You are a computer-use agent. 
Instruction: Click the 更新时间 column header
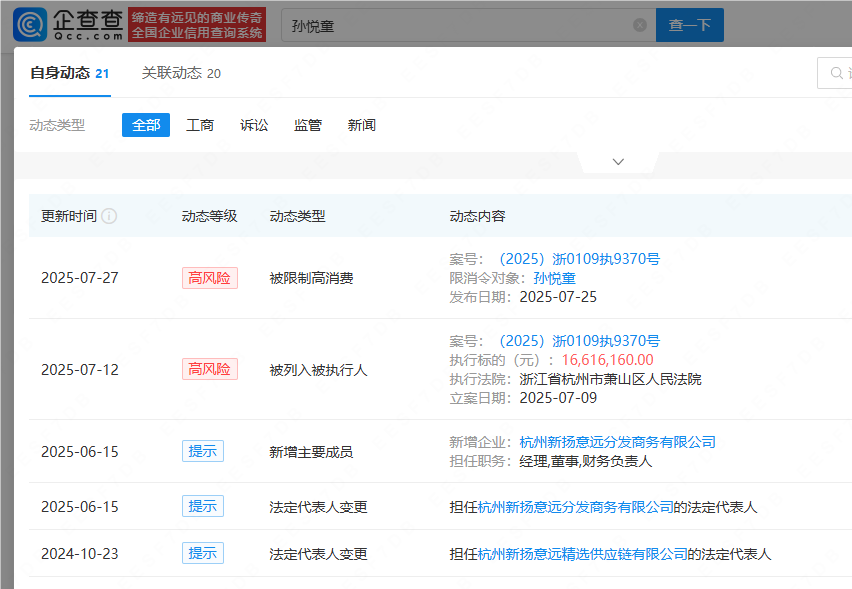pyautogui.click(x=69, y=216)
